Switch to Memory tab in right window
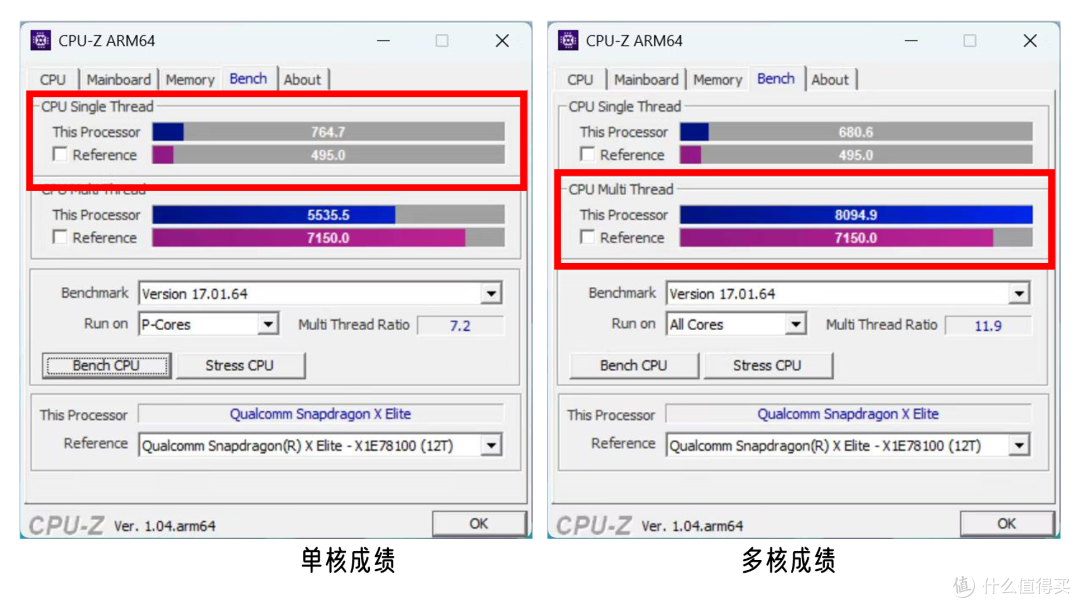This screenshot has width=1080, height=608. 718,79
